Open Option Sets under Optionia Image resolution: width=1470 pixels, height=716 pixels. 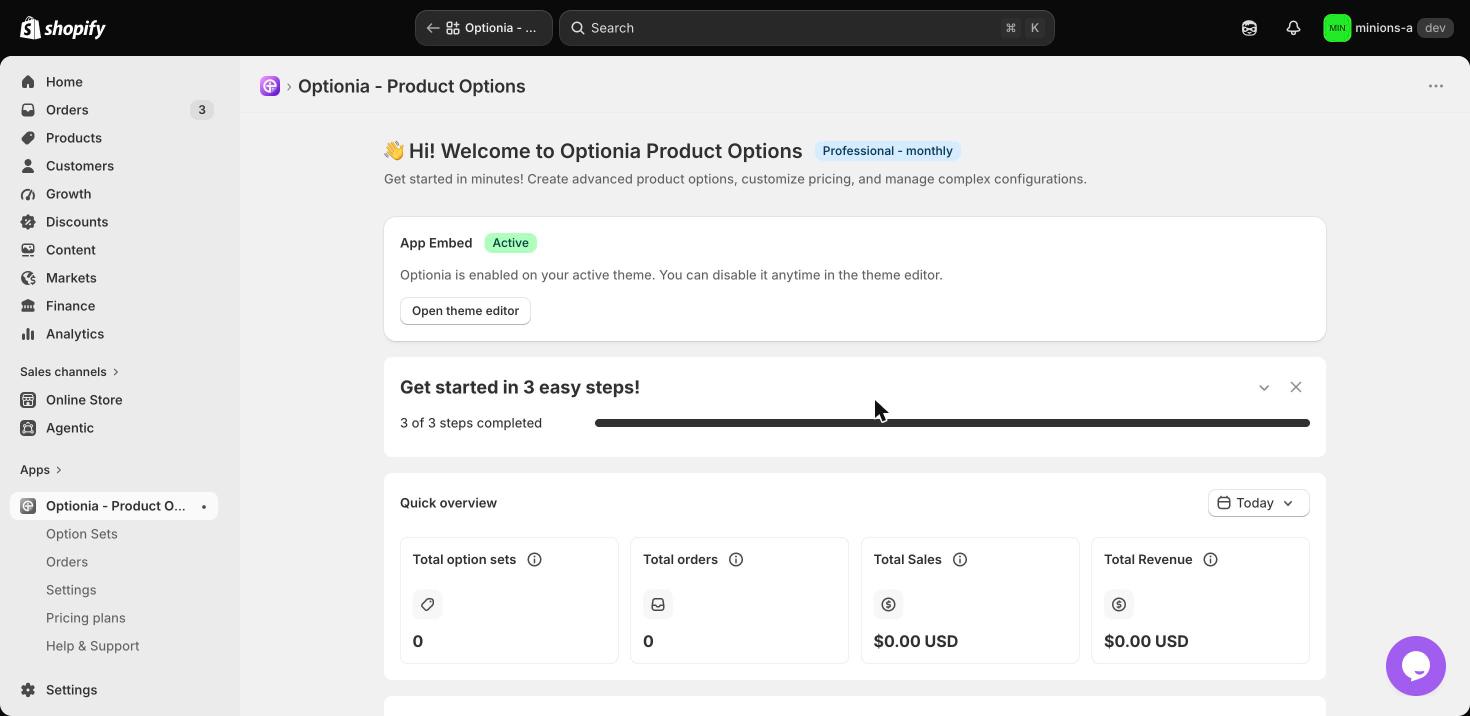(82, 534)
